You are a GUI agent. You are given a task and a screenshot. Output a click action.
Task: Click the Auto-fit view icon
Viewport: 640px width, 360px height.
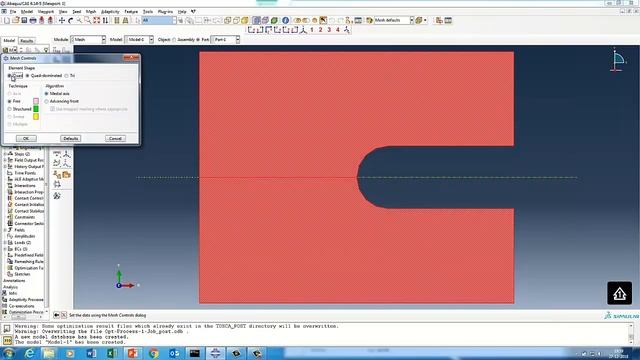click(96, 20)
